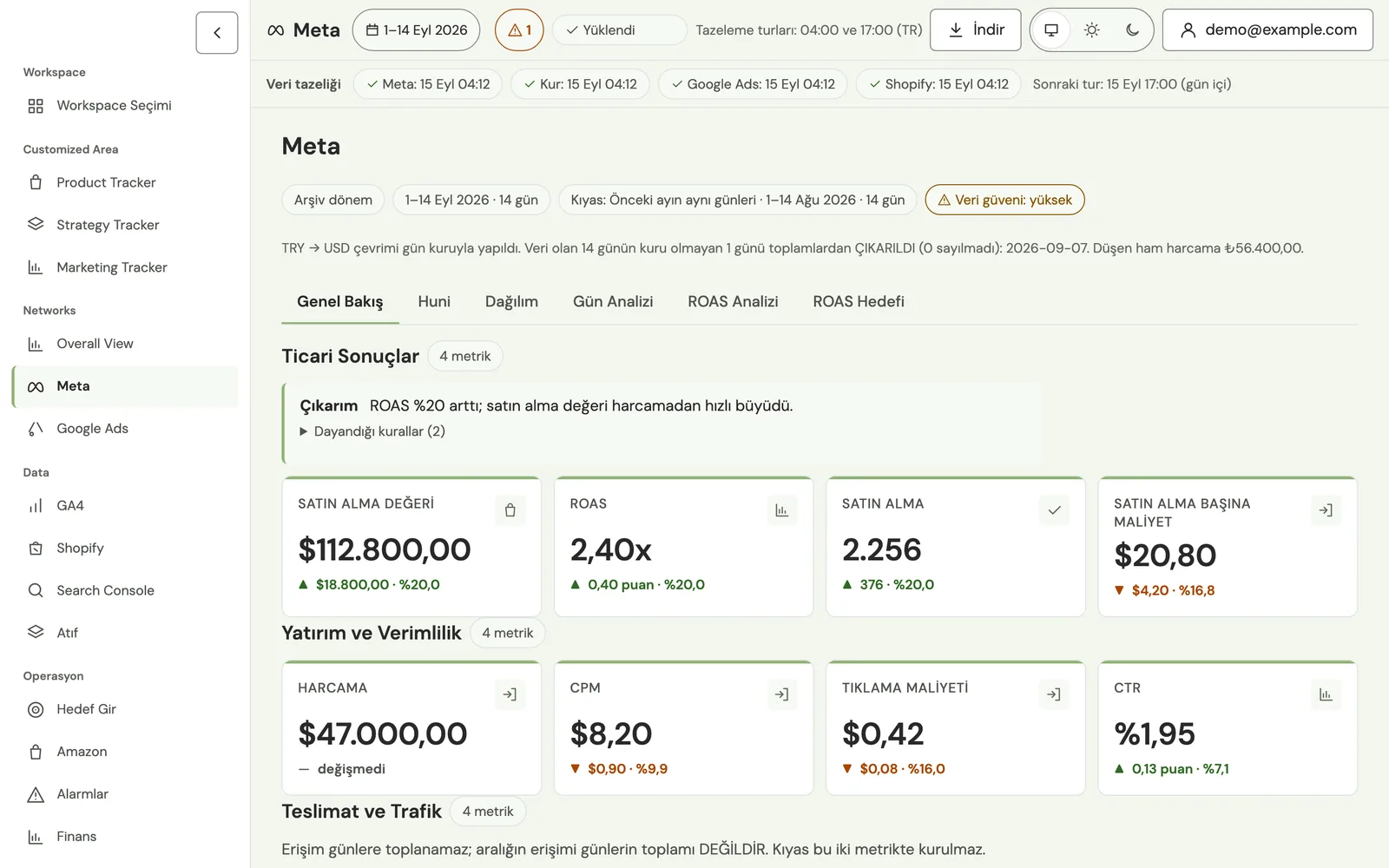Click the Yüklendi status pill
This screenshot has width=1389, height=868.
click(x=619, y=30)
